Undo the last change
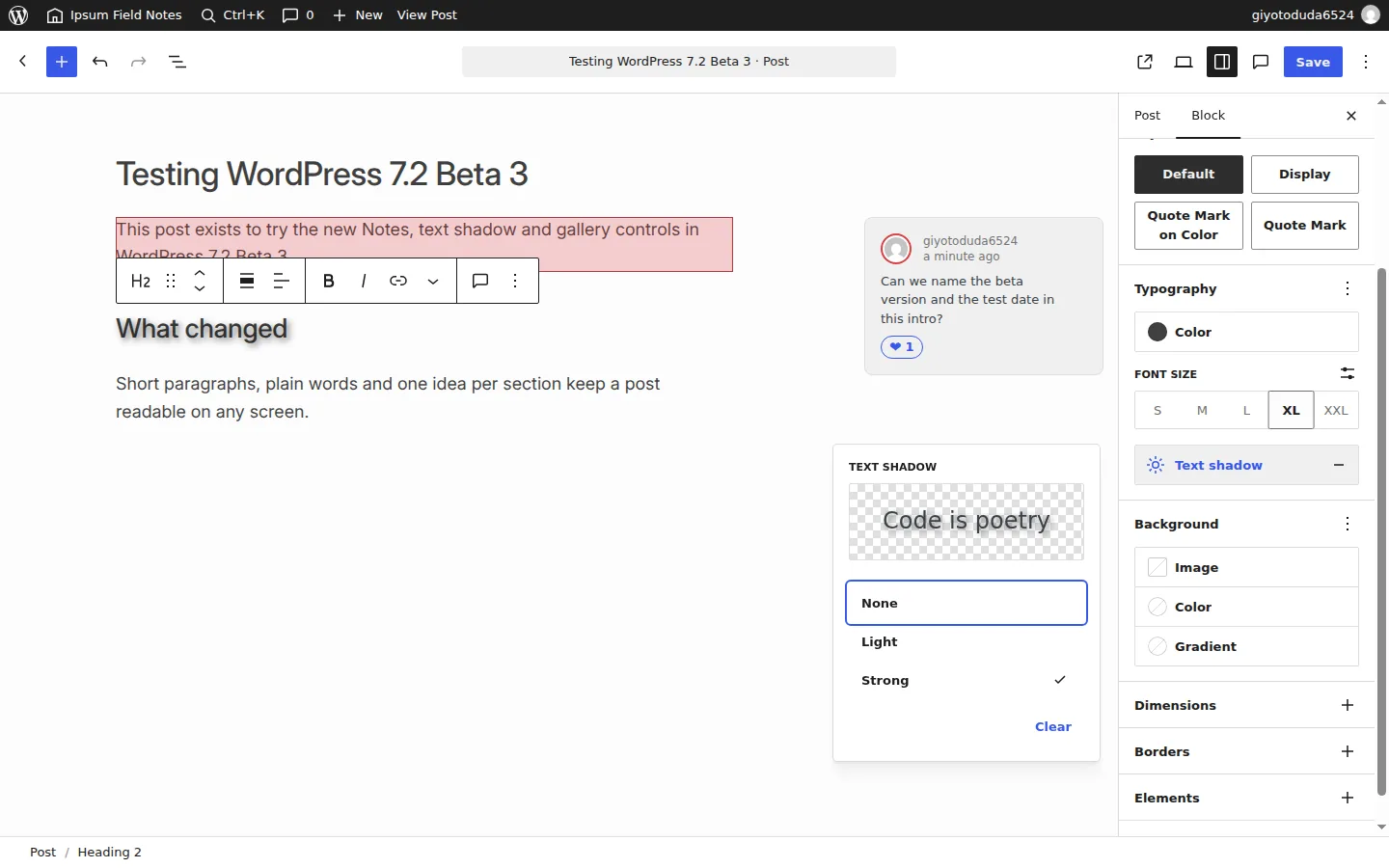 [x=100, y=62]
